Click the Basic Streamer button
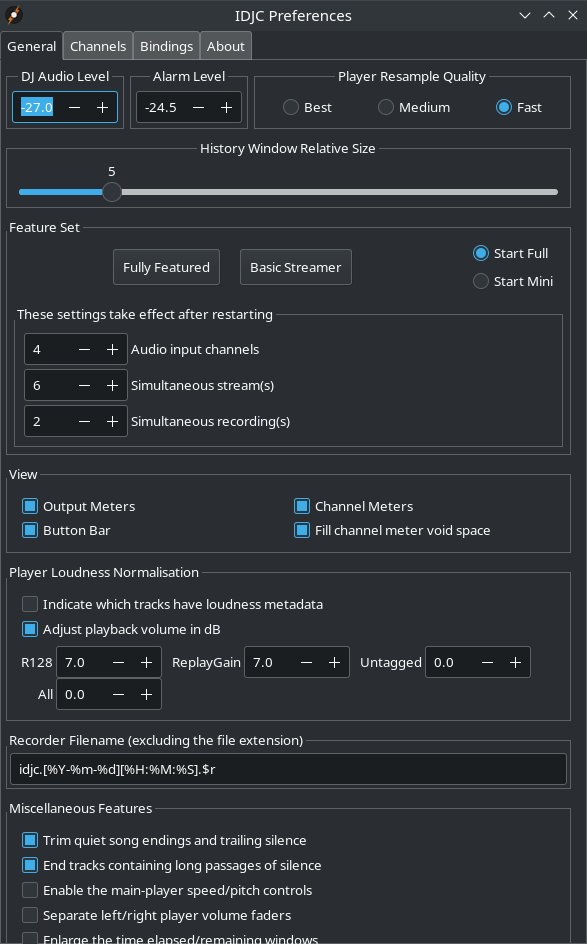587x944 pixels. (296, 267)
